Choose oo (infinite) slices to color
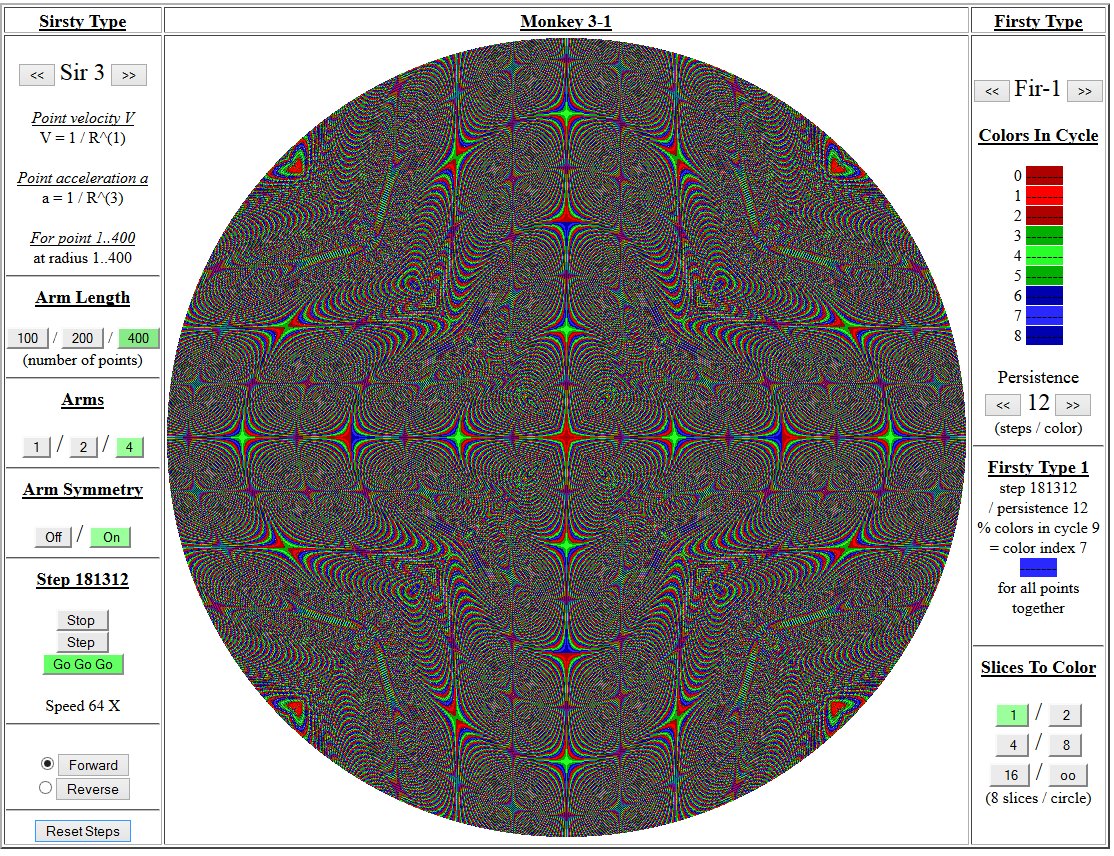 (1067, 775)
